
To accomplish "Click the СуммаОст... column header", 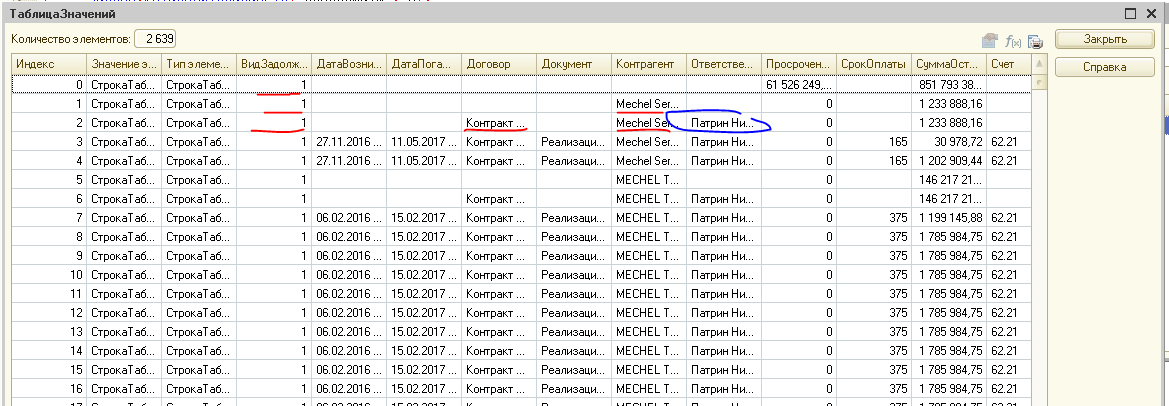I will pyautogui.click(x=949, y=65).
